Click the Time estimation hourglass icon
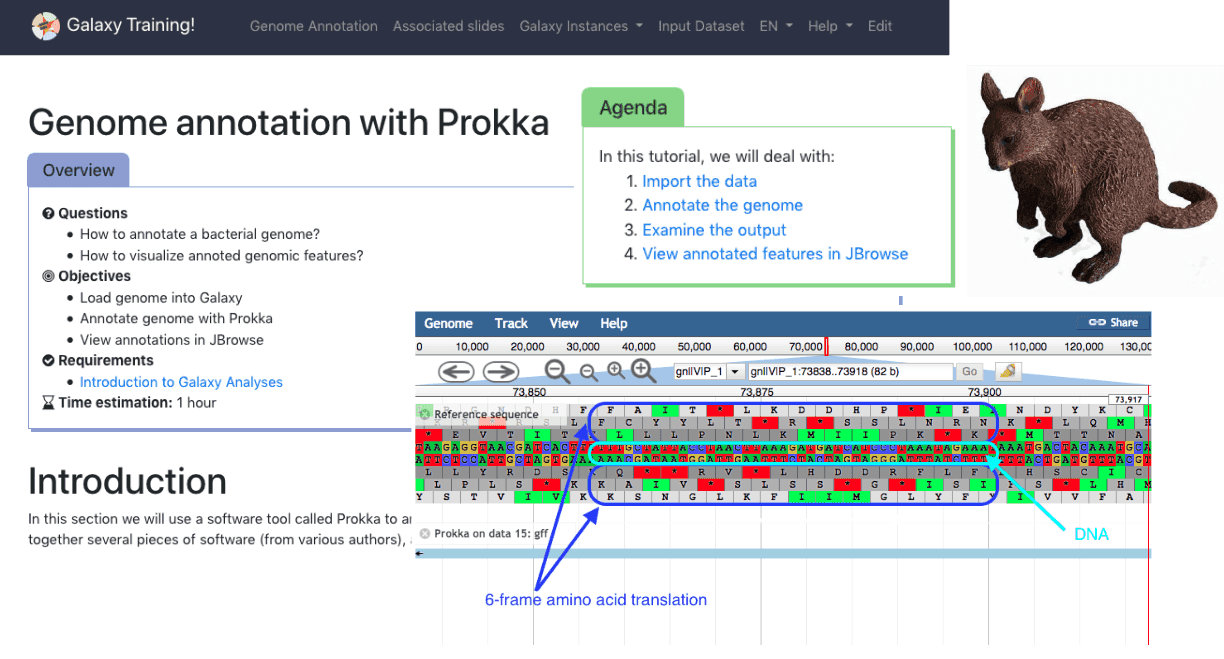Viewport: 1224px width, 659px height. 48,403
